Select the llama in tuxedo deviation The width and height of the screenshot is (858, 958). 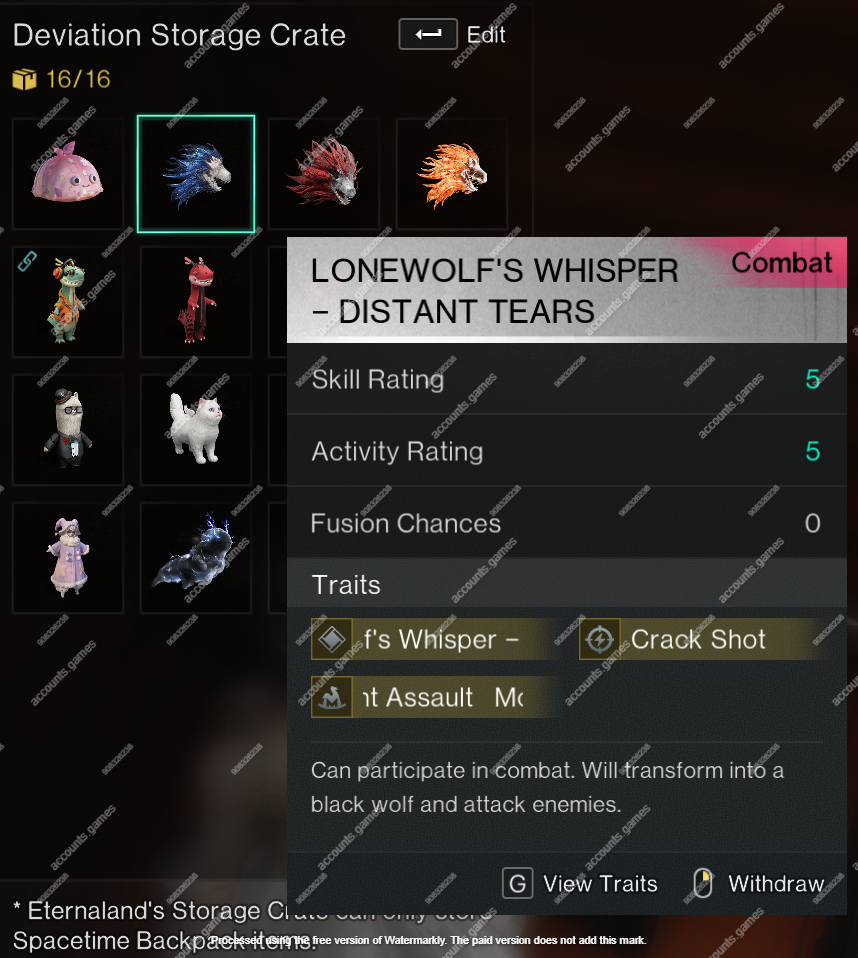tap(67, 430)
